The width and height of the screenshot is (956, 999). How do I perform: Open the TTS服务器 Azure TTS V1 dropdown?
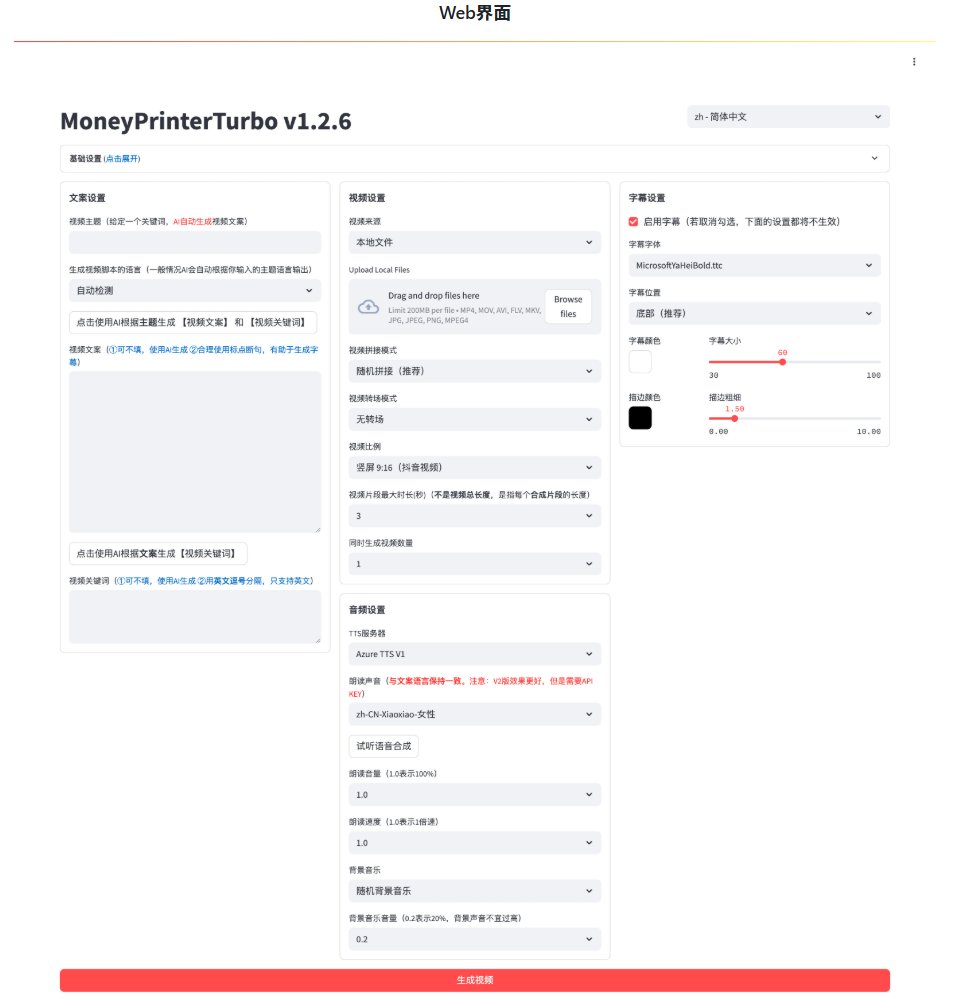[474, 654]
